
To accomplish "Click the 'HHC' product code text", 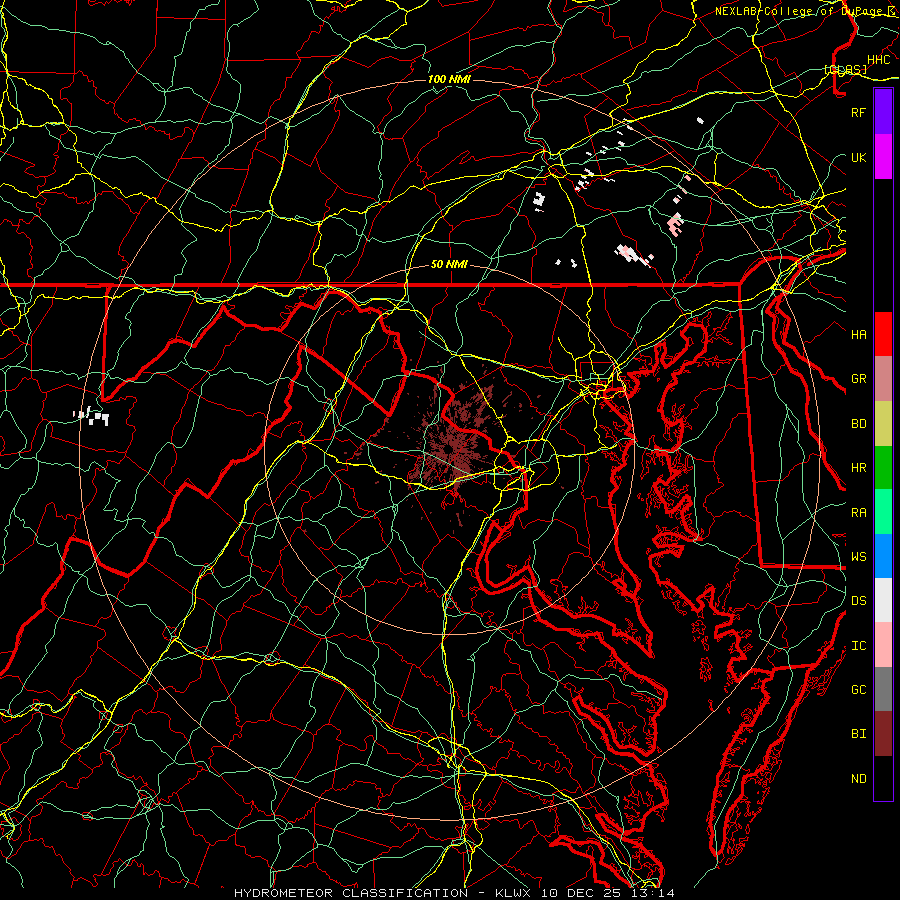I will pyautogui.click(x=878, y=60).
